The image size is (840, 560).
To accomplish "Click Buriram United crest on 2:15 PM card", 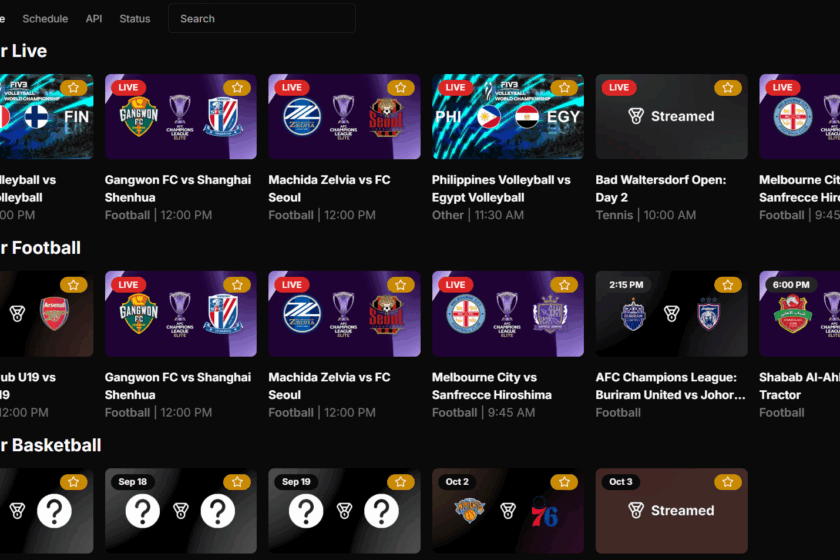I will pos(634,313).
